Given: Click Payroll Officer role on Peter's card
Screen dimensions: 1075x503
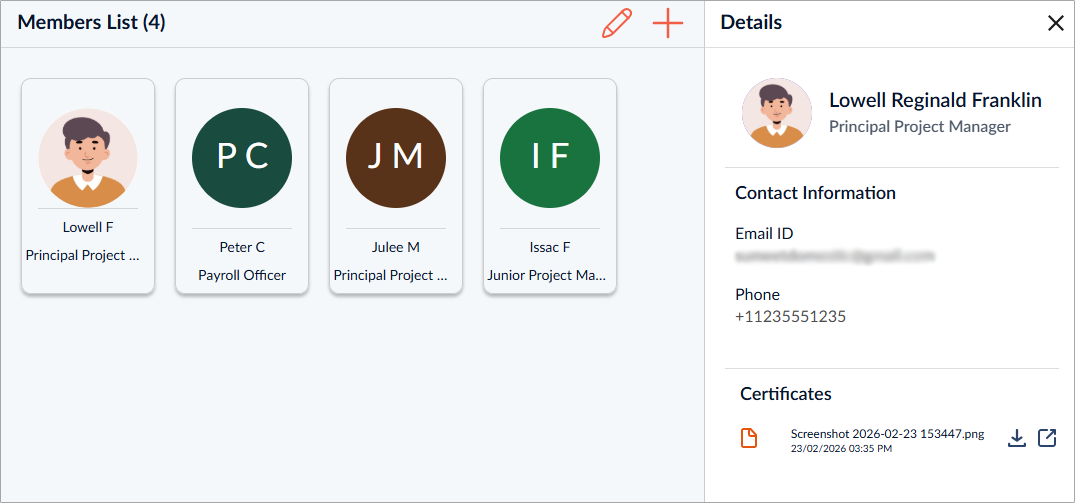Looking at the screenshot, I should click(x=242, y=275).
